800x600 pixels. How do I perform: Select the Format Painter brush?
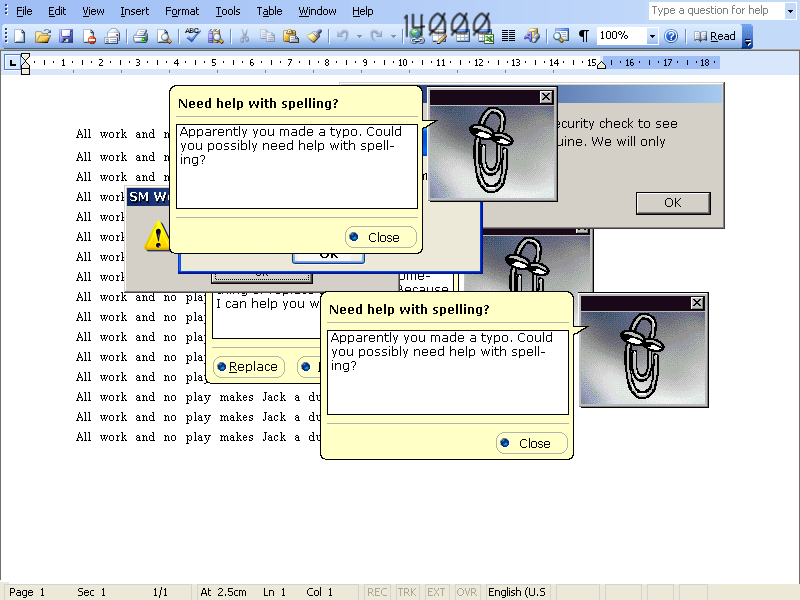tap(314, 36)
